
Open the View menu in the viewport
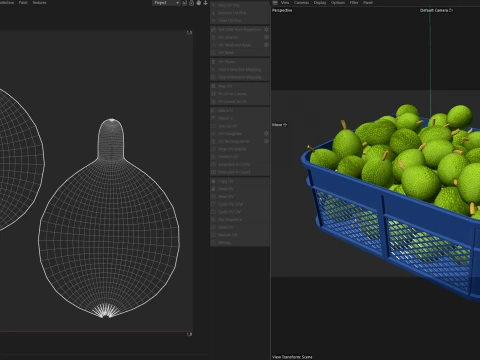(x=285, y=3)
